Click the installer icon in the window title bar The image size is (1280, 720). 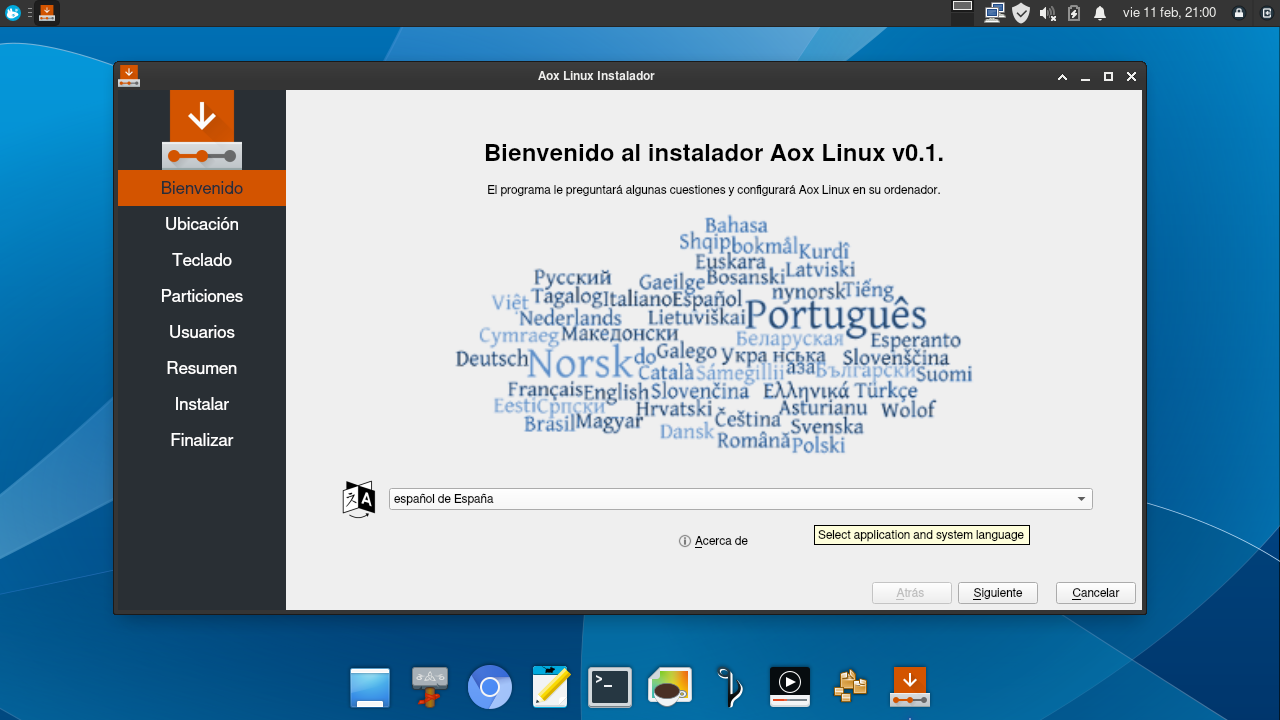point(129,76)
